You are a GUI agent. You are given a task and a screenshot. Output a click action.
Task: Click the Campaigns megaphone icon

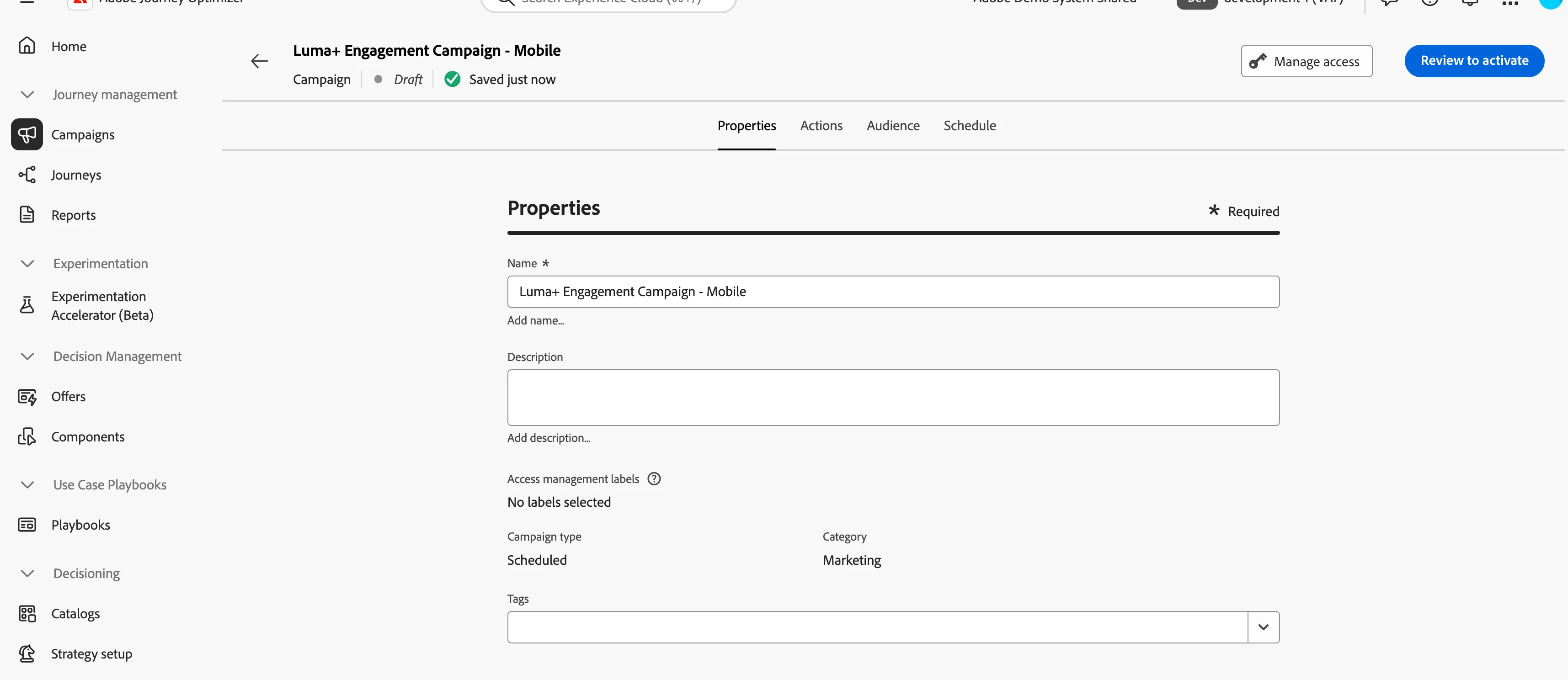tap(27, 134)
